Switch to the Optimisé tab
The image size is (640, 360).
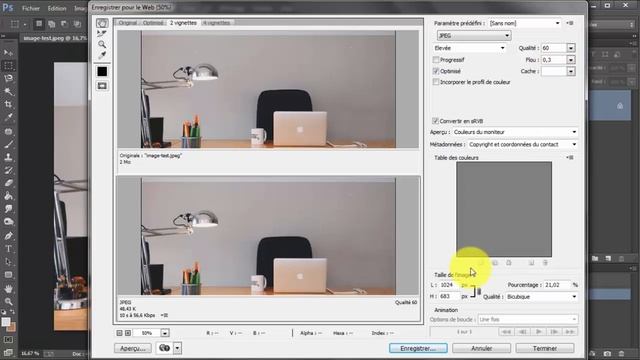[x=153, y=23]
